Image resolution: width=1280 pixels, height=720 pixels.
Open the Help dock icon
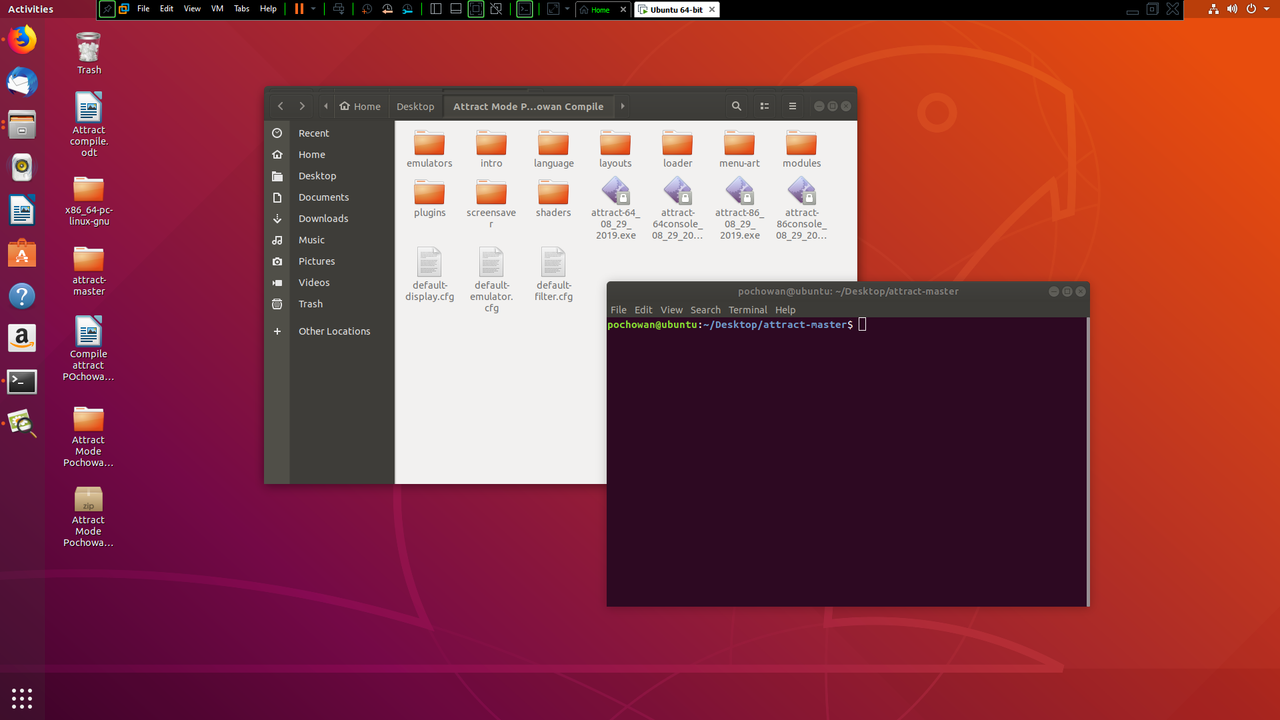(22, 296)
